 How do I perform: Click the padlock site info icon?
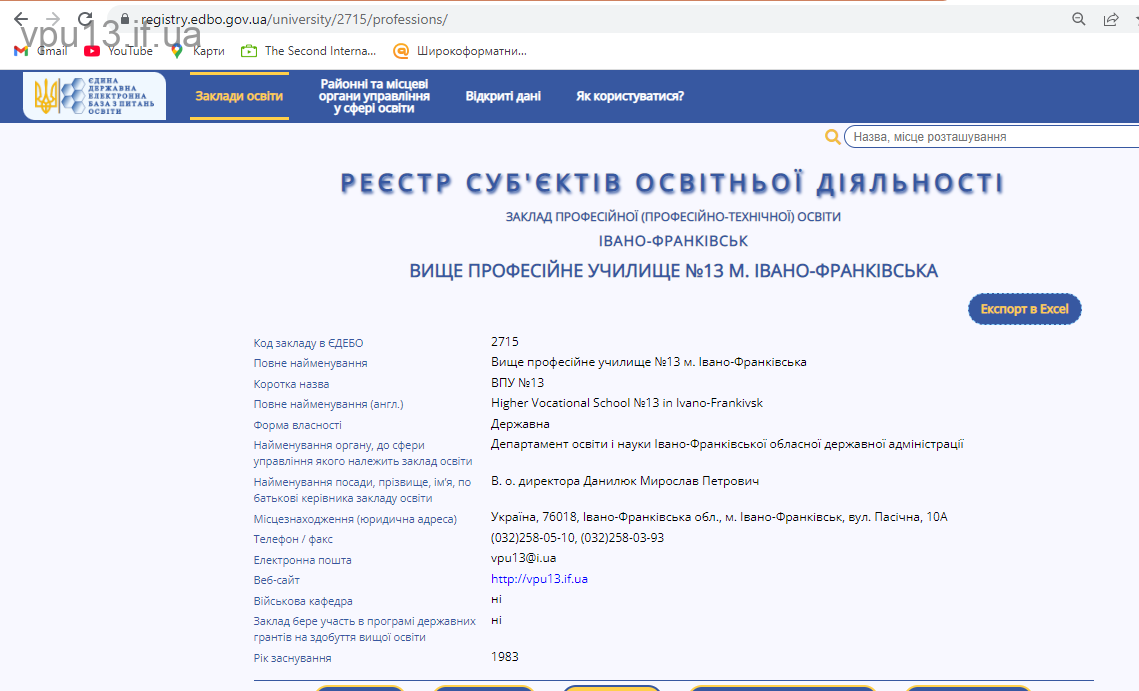[x=125, y=19]
